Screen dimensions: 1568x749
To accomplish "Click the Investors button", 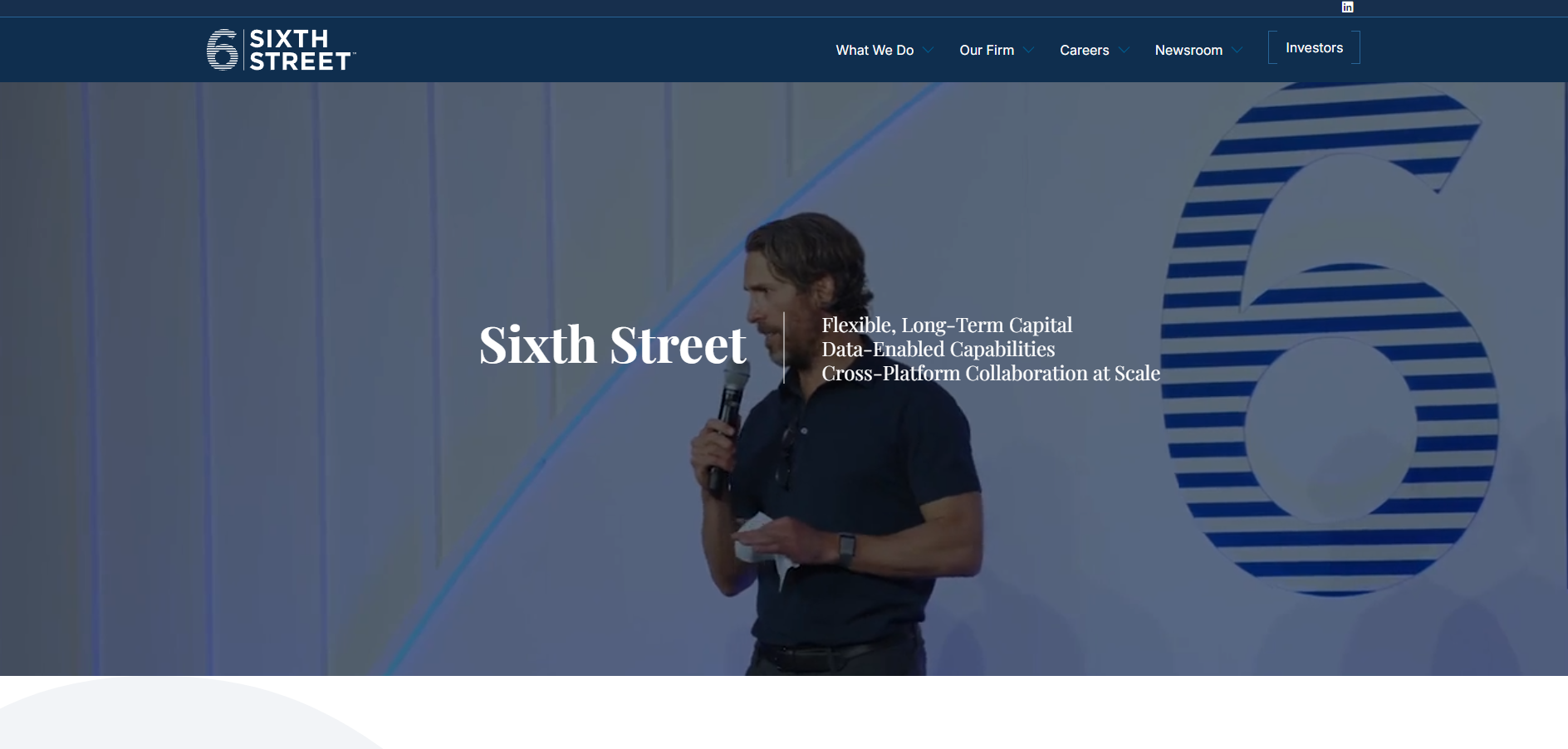I will (1314, 48).
